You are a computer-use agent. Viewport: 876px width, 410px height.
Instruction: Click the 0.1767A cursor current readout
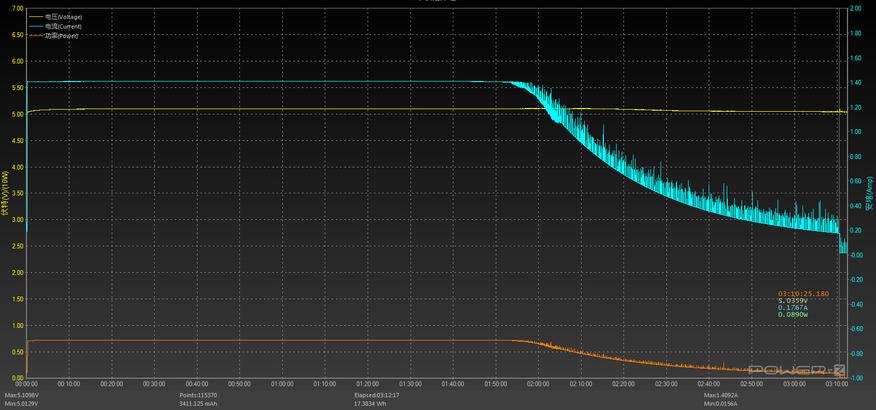(x=792, y=307)
